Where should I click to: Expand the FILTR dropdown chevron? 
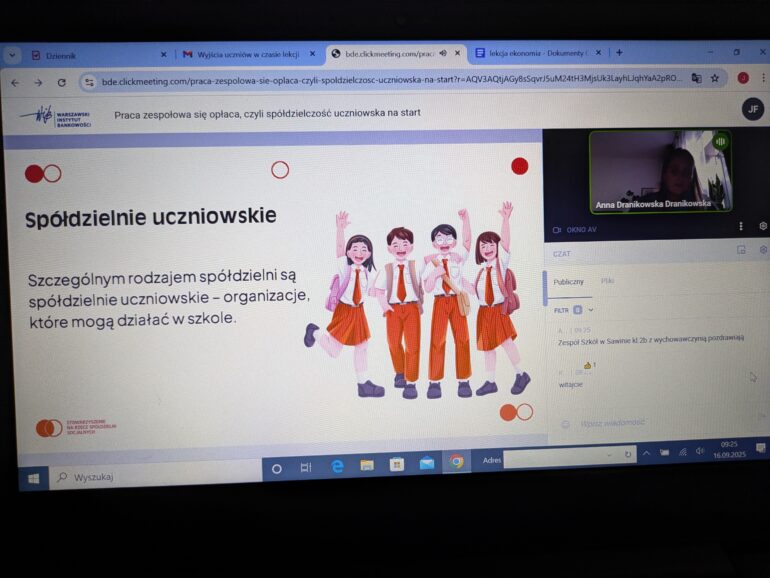tap(590, 310)
